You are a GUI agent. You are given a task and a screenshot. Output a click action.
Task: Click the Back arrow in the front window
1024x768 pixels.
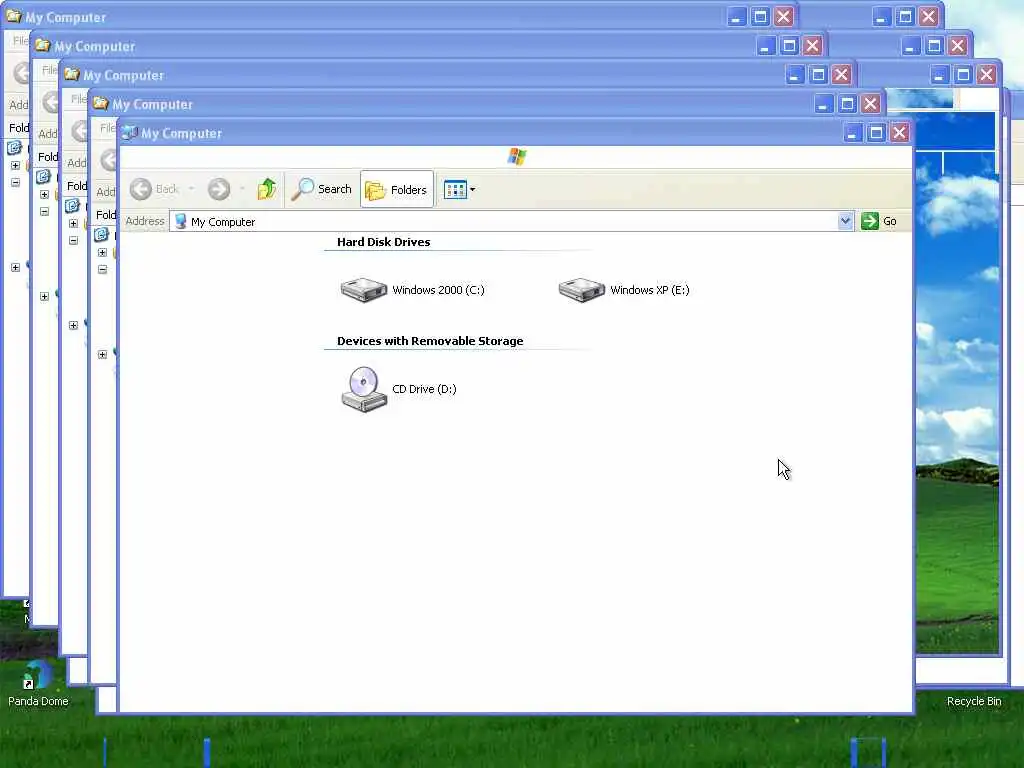click(x=140, y=189)
